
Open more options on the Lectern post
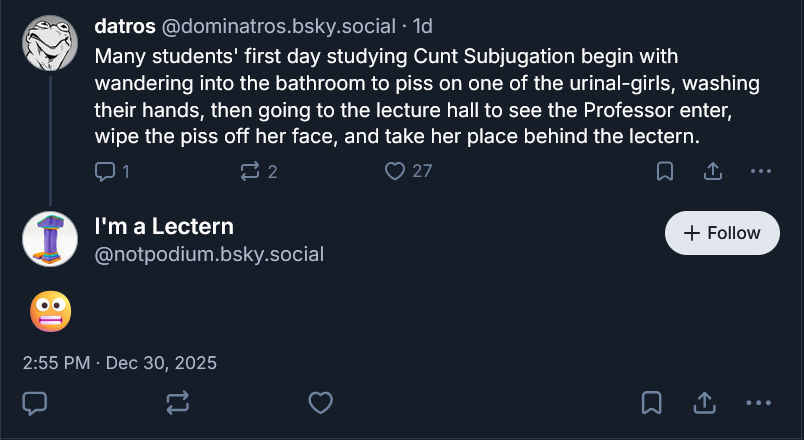coord(759,403)
